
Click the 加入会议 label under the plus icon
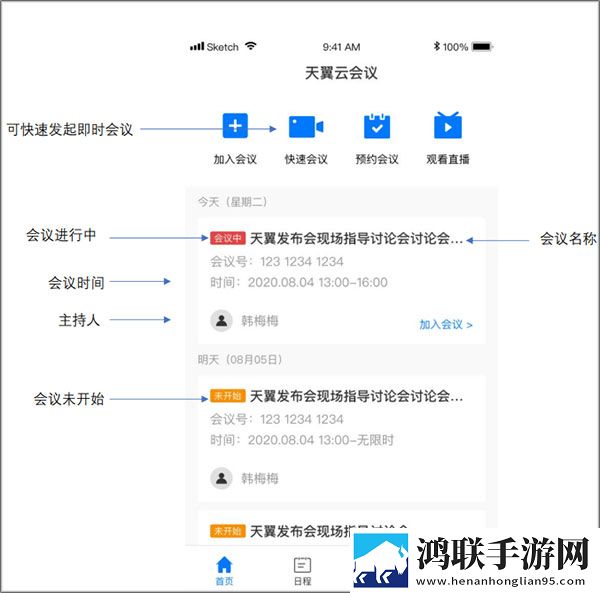[x=235, y=159]
